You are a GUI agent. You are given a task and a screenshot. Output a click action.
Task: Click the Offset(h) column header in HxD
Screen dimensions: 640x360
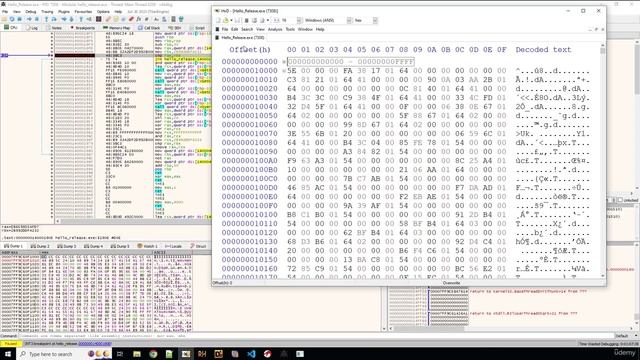tap(250, 49)
